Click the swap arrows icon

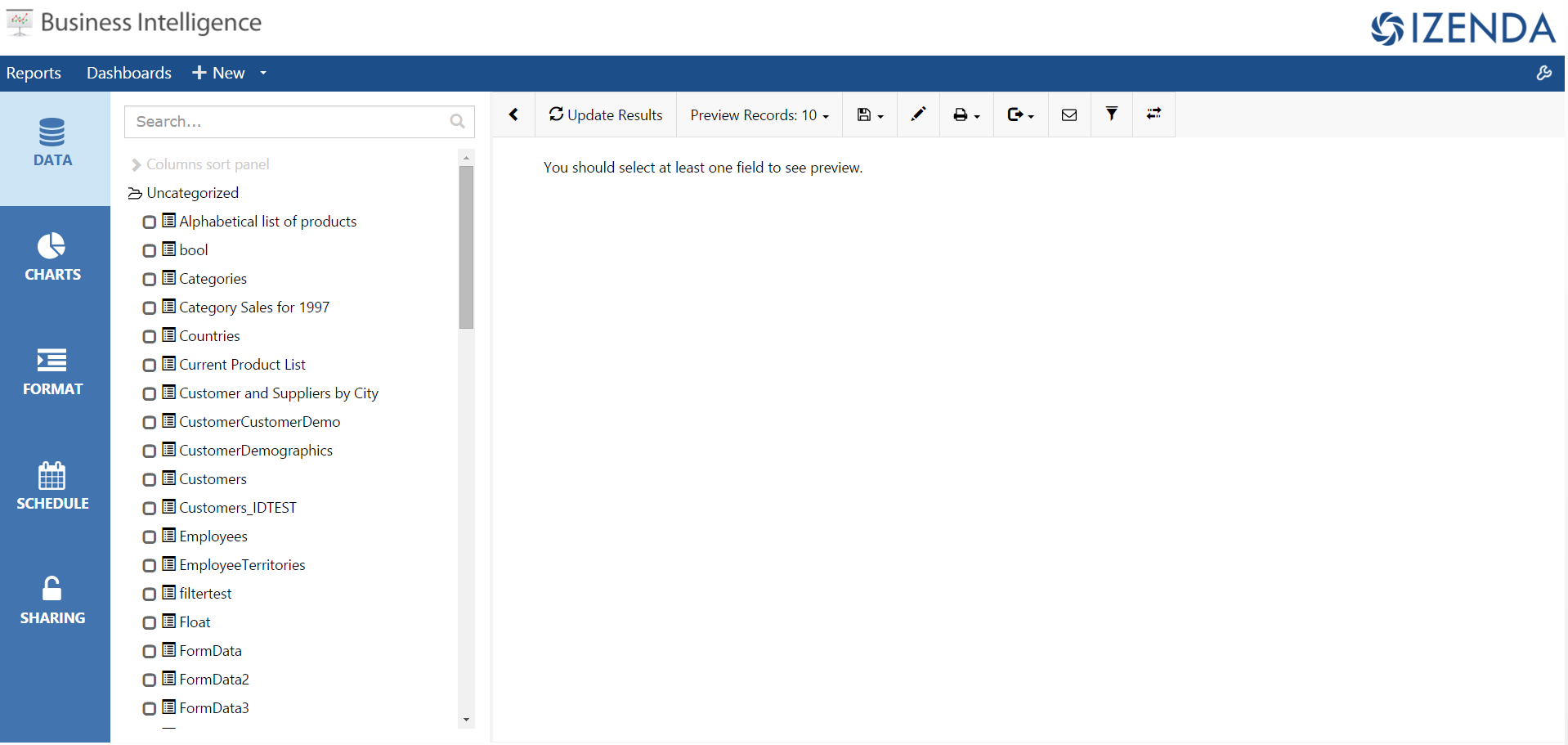[x=1154, y=114]
